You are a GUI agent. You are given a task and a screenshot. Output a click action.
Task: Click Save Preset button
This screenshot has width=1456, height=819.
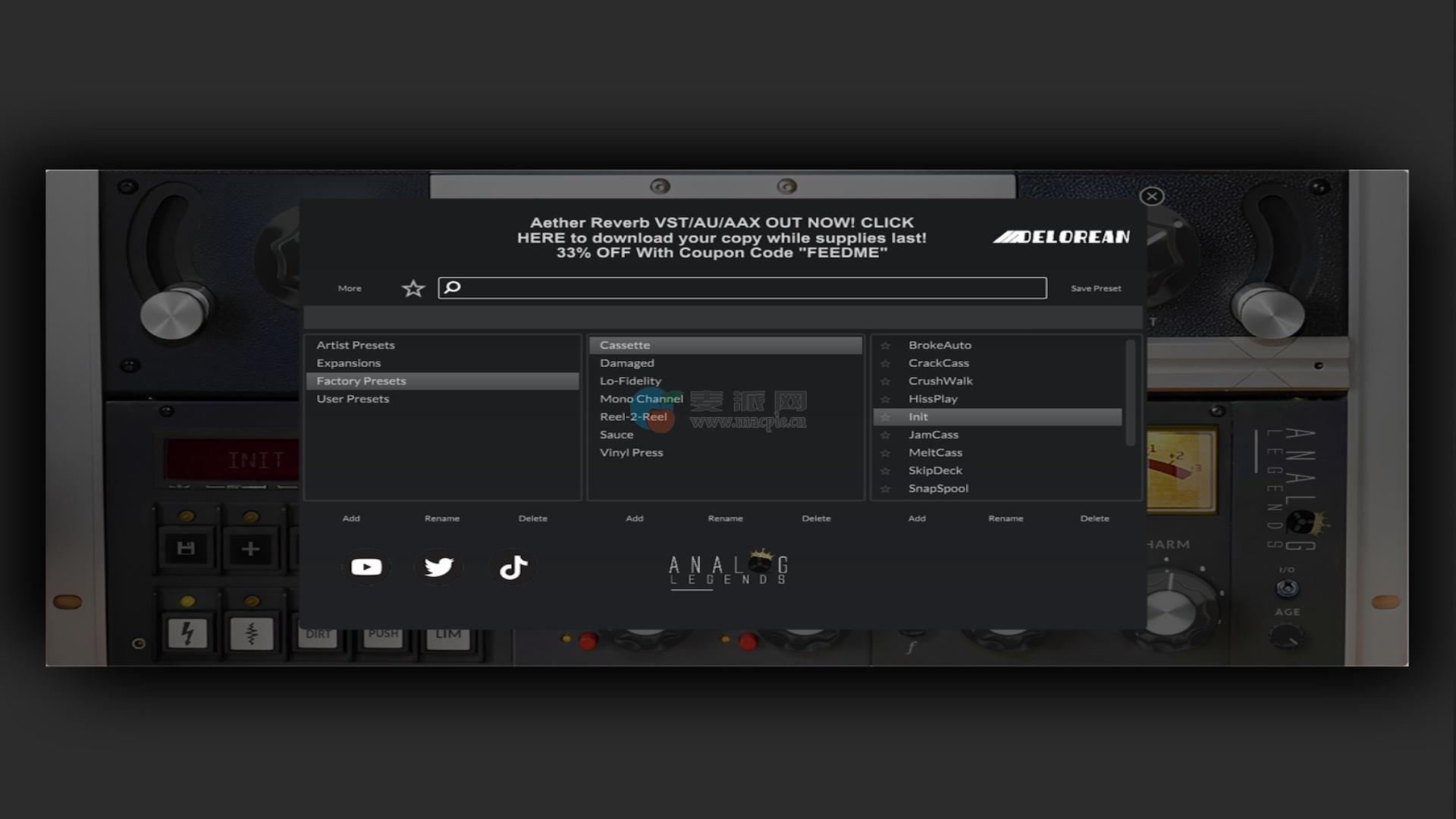[x=1095, y=288]
